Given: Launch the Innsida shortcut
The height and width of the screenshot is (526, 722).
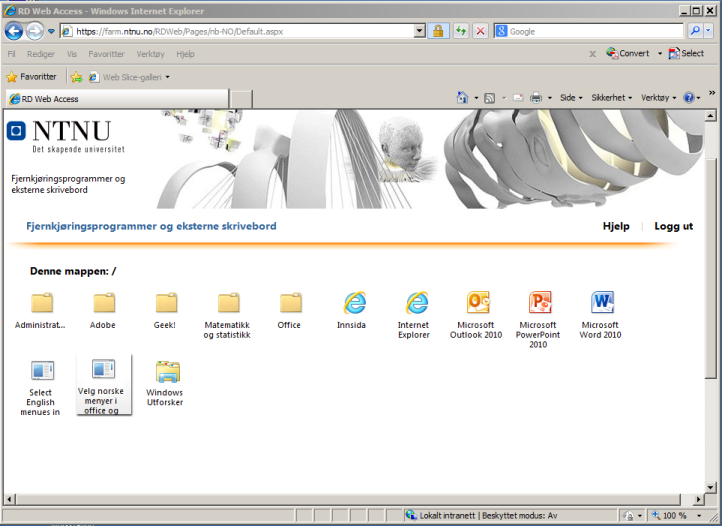Looking at the screenshot, I should point(353,310).
